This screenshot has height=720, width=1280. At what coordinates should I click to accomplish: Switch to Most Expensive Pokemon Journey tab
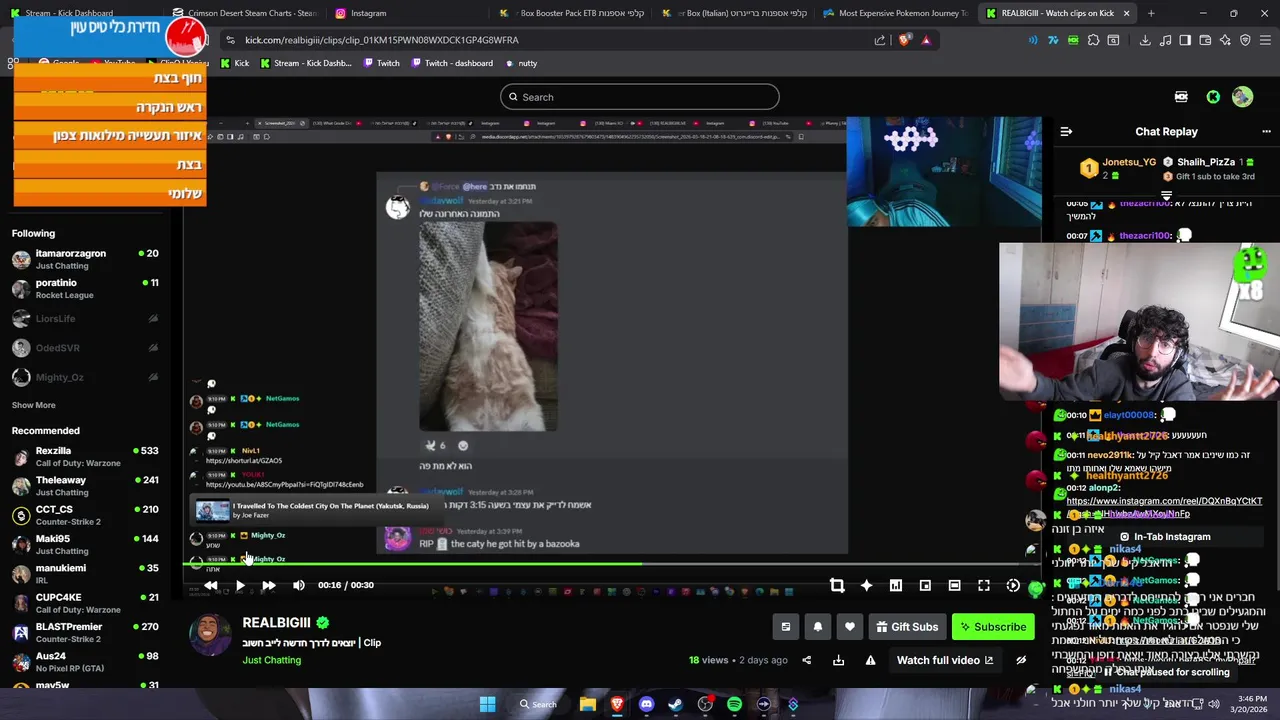point(895,13)
